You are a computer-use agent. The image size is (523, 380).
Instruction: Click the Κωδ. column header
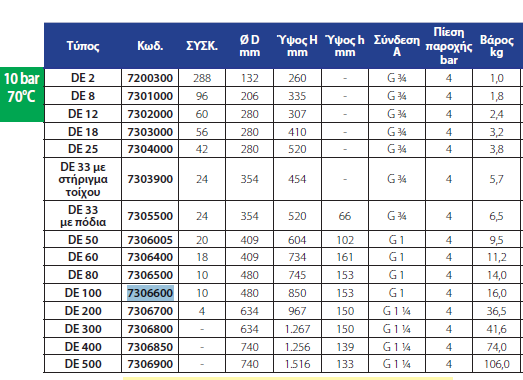(x=150, y=46)
